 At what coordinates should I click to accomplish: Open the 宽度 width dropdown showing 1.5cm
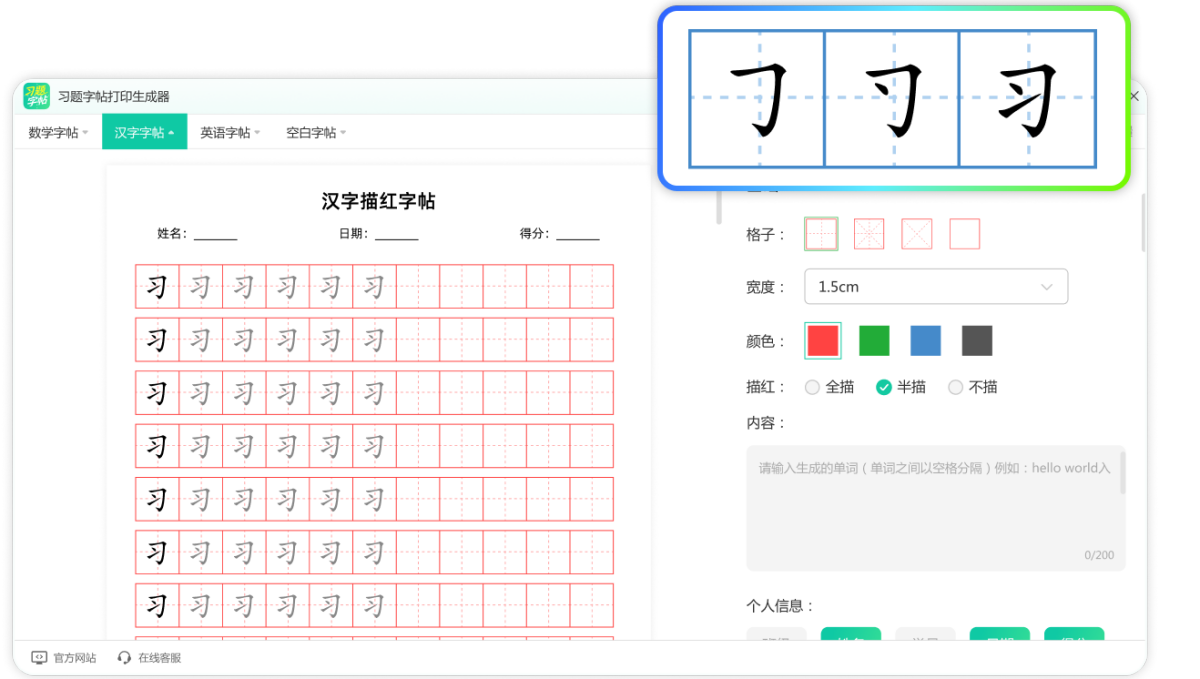point(936,286)
